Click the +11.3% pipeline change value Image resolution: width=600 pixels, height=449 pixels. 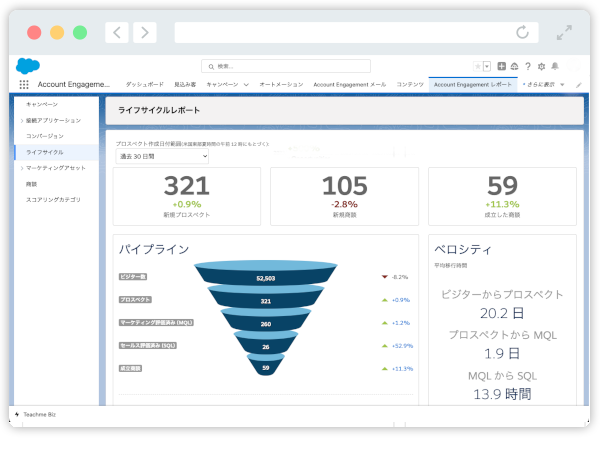tap(402, 369)
